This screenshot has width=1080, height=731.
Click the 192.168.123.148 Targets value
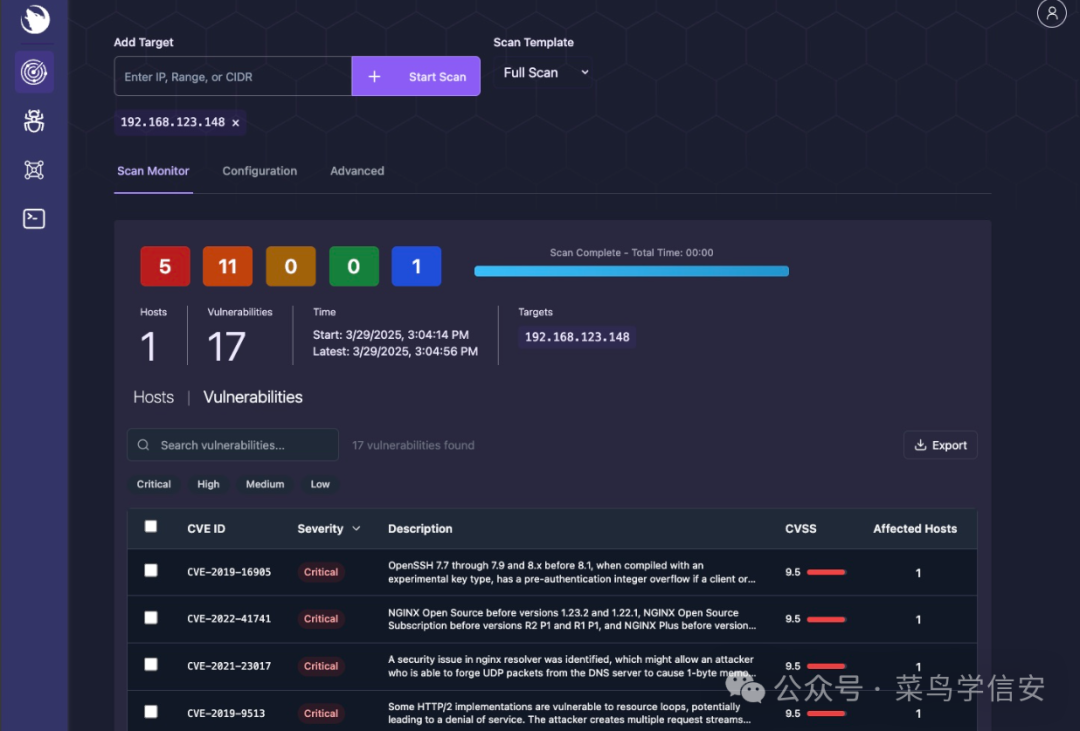(x=577, y=337)
